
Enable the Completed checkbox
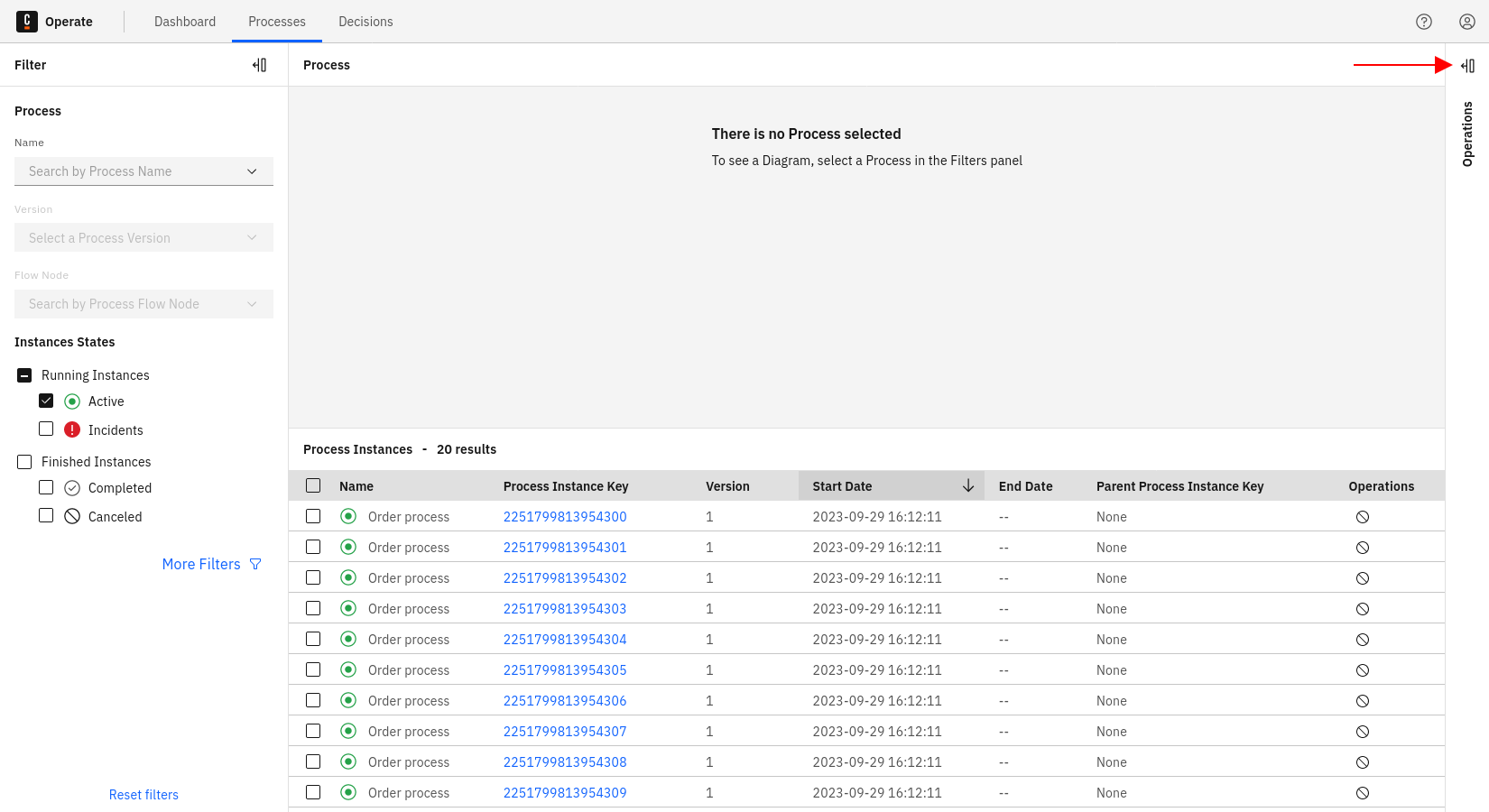tap(46, 486)
